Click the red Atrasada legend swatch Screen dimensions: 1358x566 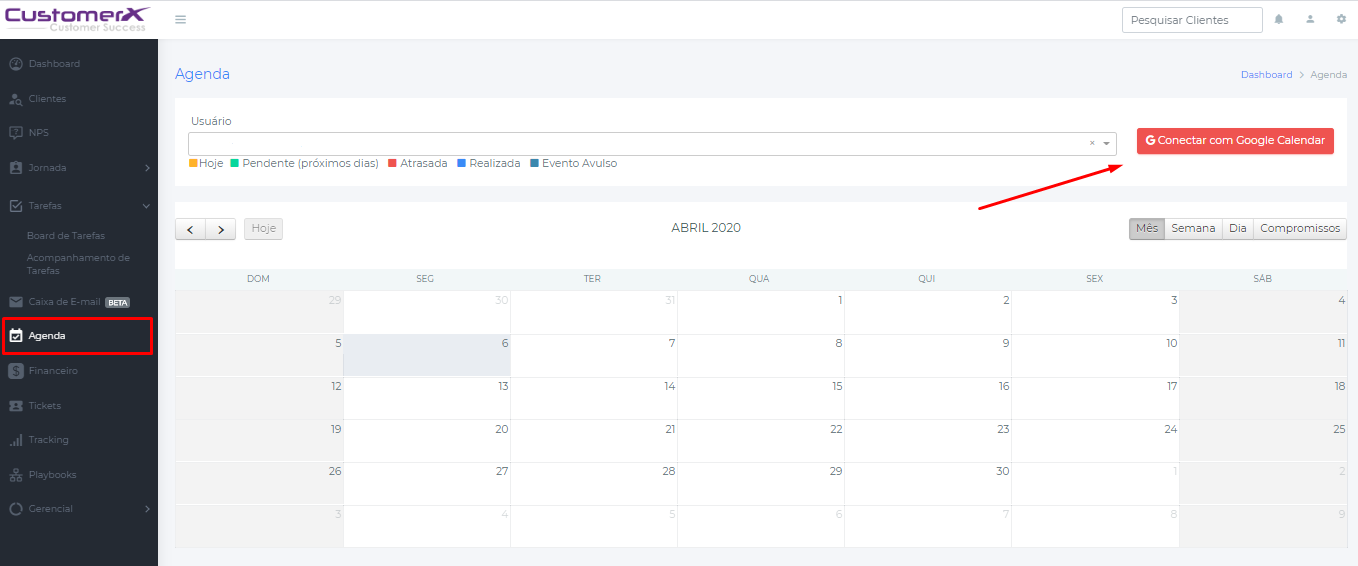pos(393,163)
